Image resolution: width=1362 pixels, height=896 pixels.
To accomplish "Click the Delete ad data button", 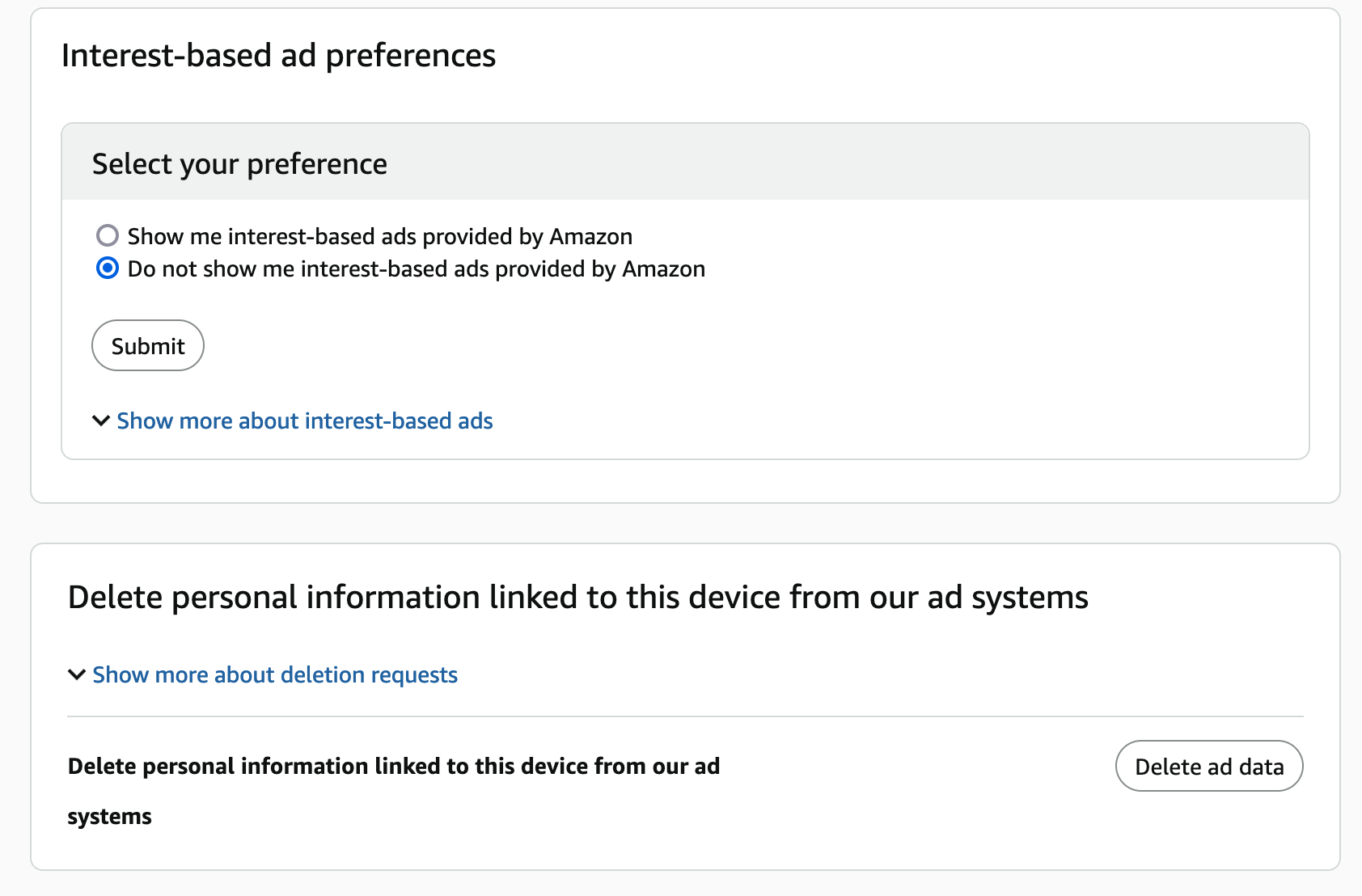I will [x=1208, y=766].
